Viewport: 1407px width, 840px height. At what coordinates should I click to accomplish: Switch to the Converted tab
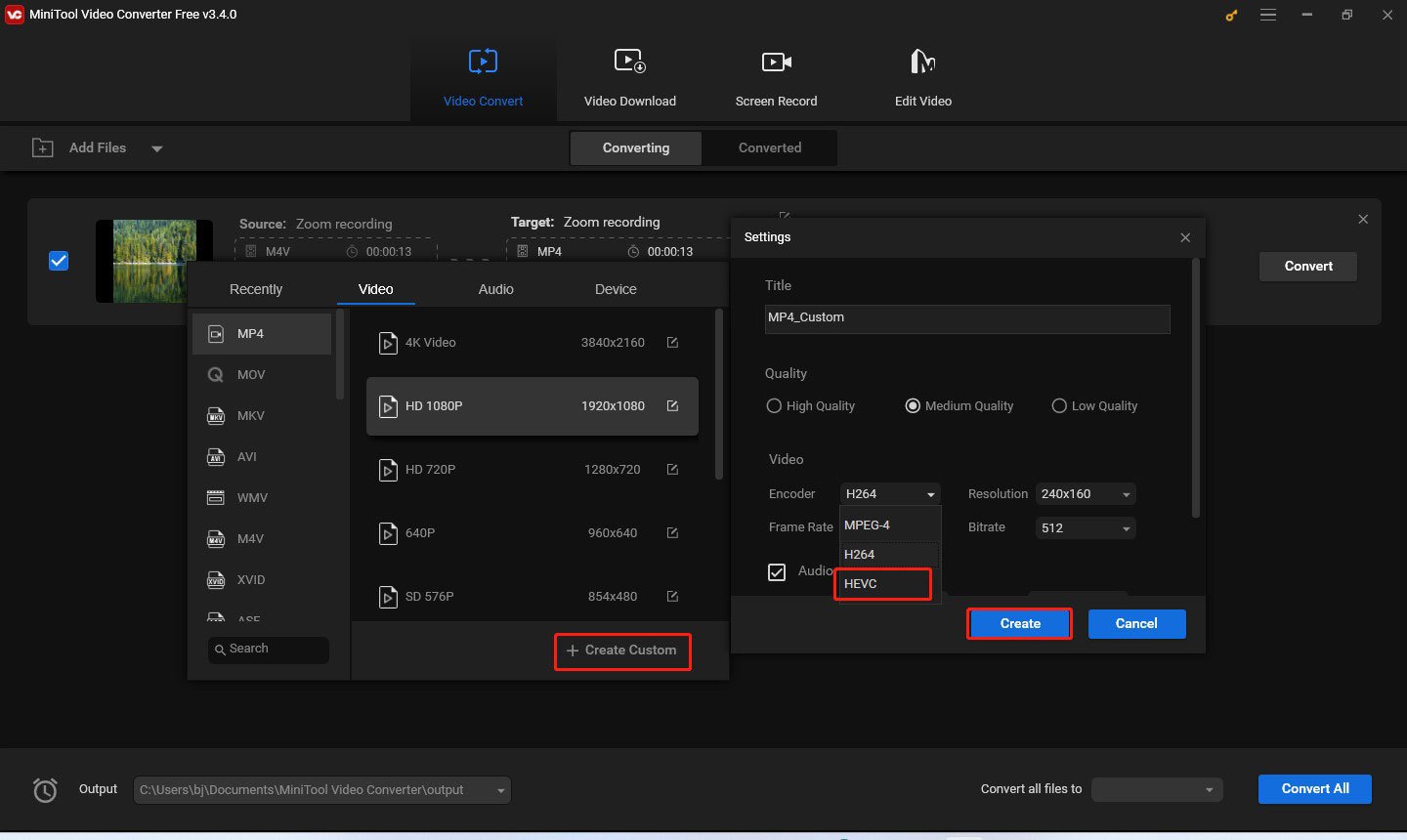click(x=770, y=147)
